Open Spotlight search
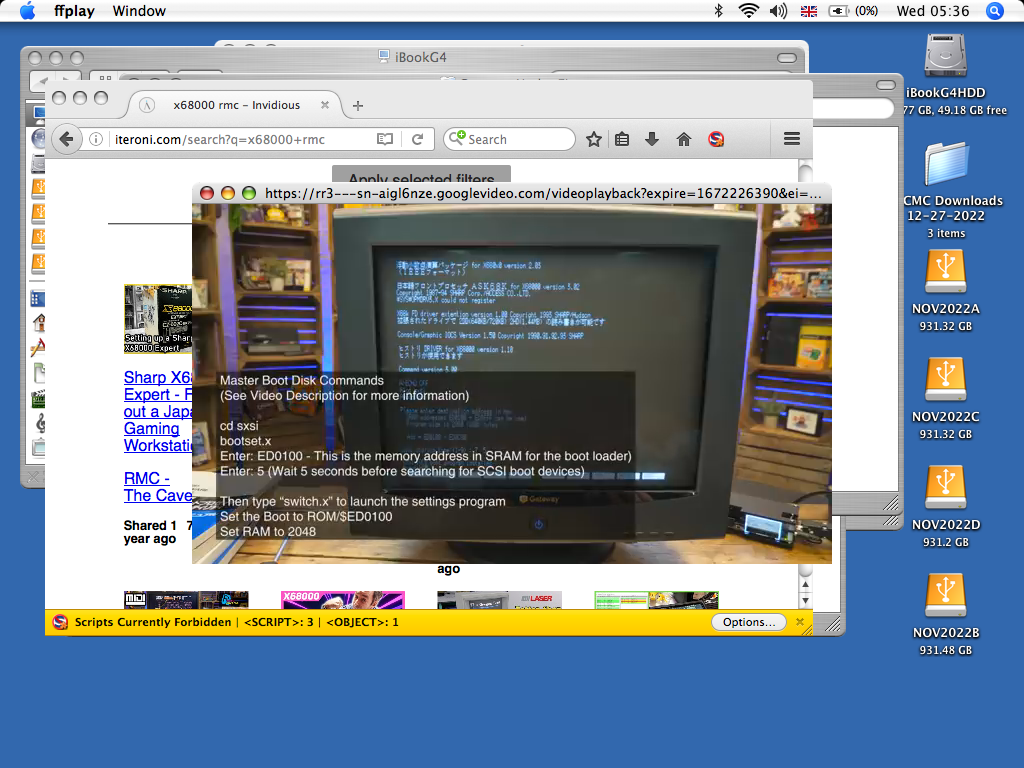This screenshot has width=1024, height=768. point(995,10)
